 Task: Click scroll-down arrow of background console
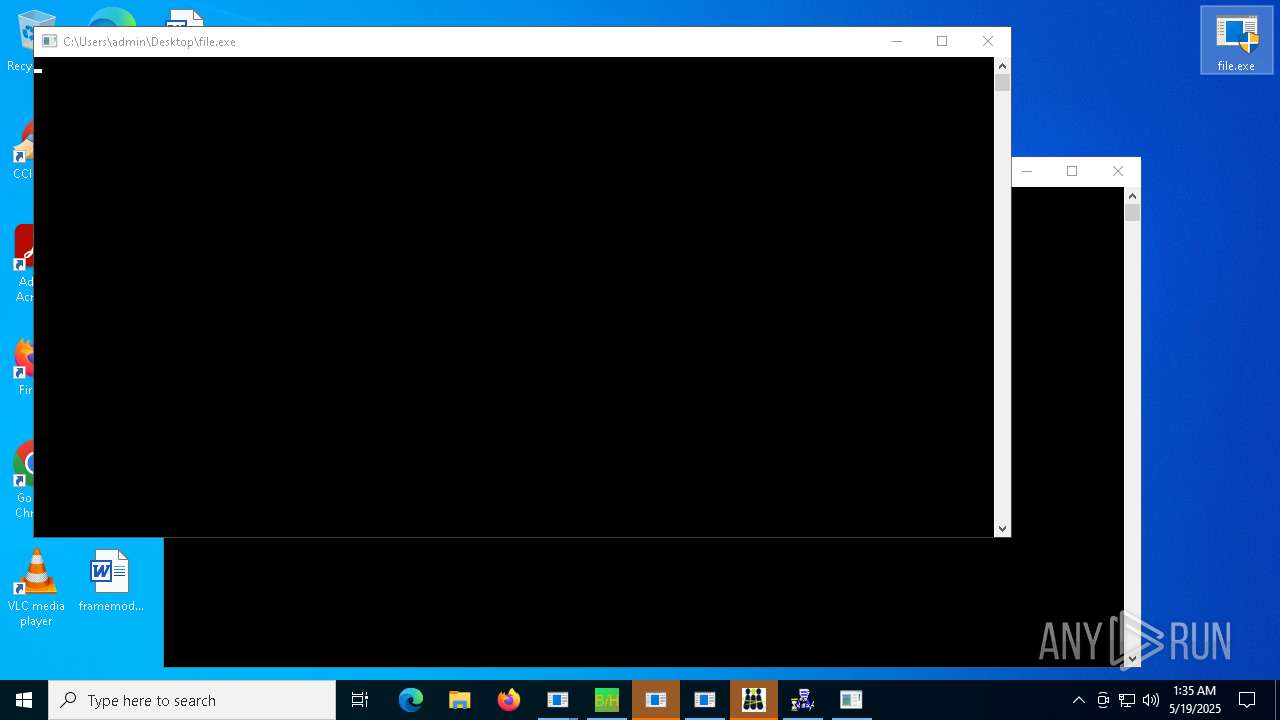click(x=1133, y=659)
